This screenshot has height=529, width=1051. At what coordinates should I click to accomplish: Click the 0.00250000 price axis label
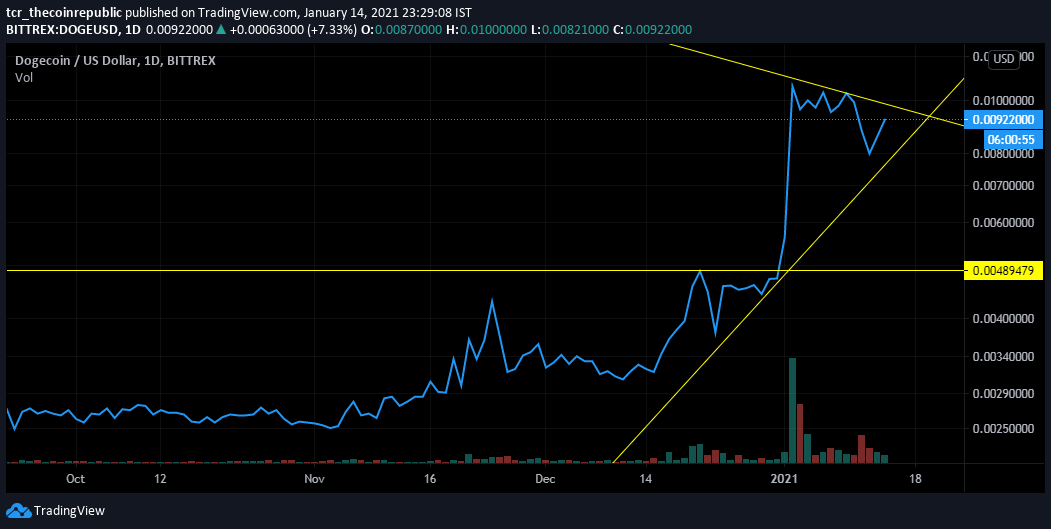(x=1003, y=428)
